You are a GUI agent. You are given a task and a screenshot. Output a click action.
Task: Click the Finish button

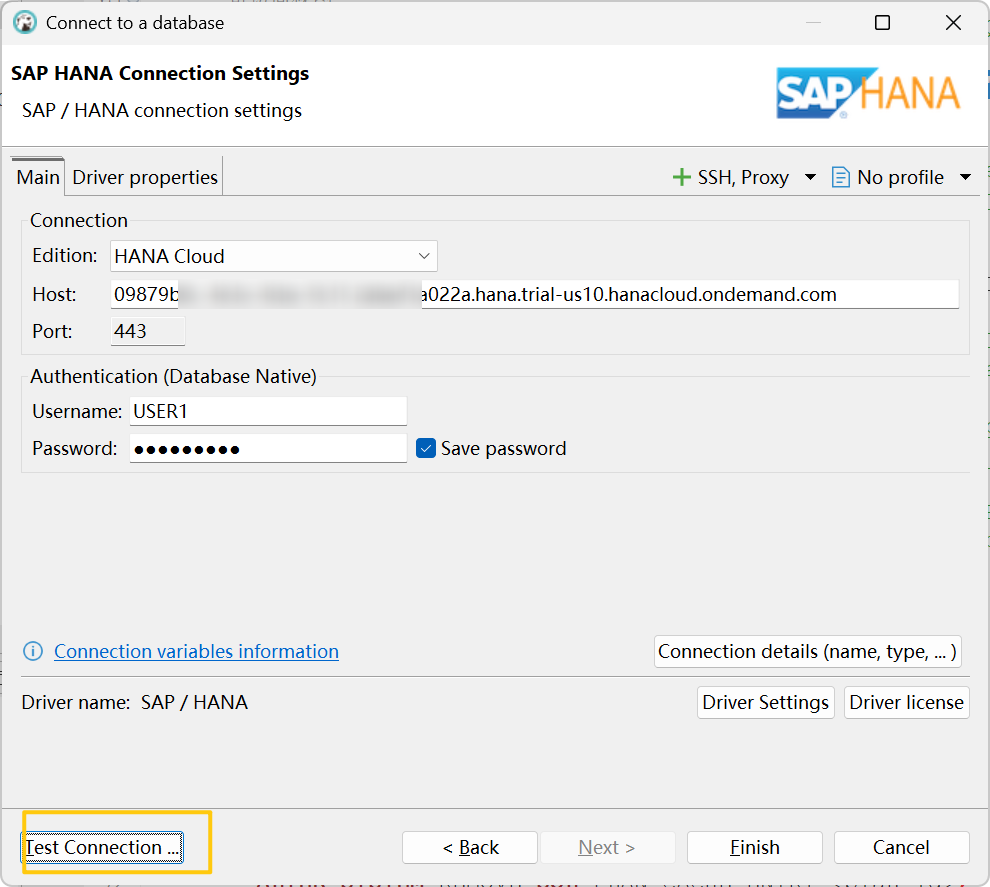tap(754, 847)
